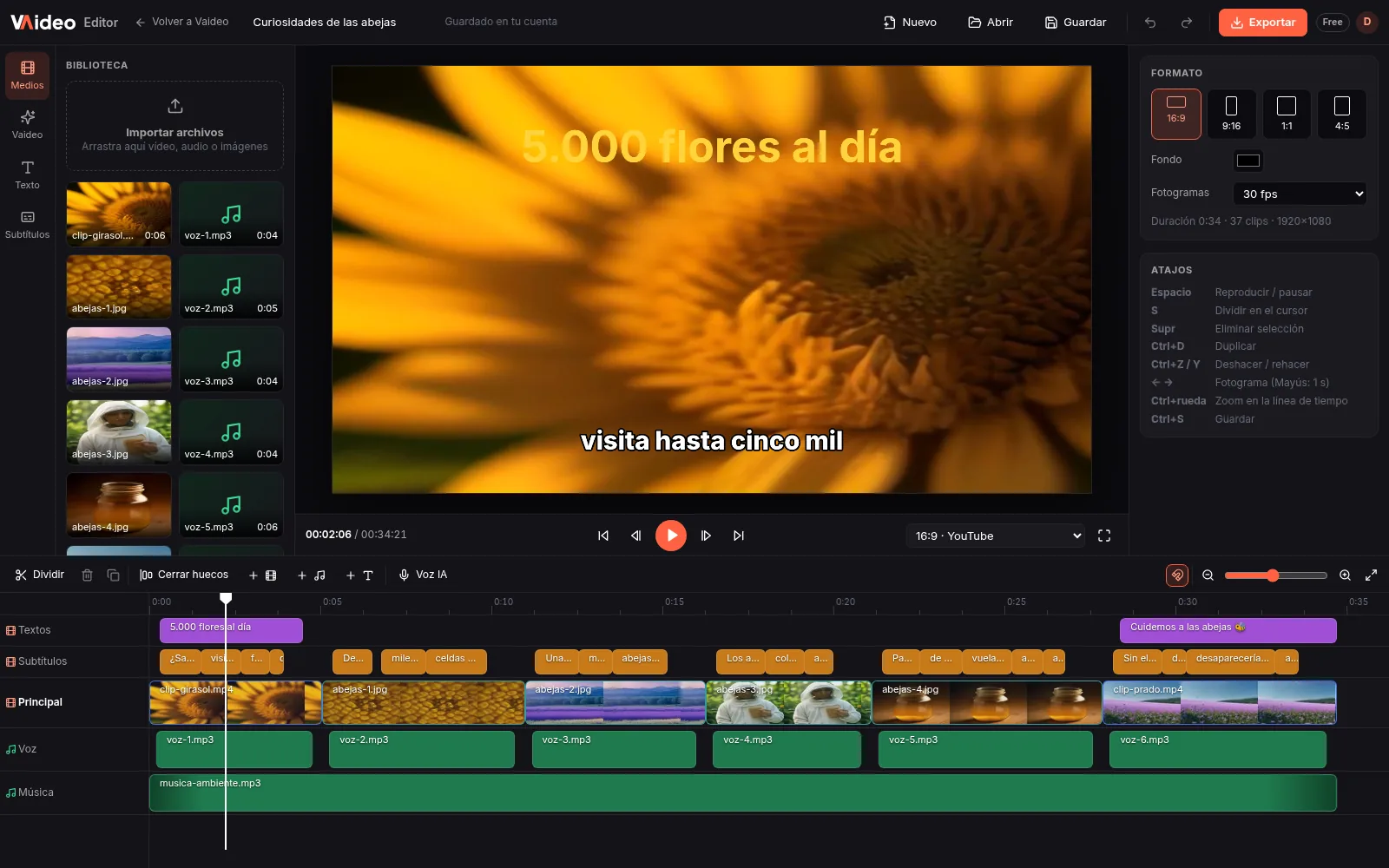1389x868 pixels.
Task: Open Fotogramas 30 fps dropdown
Action: pyautogui.click(x=1300, y=194)
